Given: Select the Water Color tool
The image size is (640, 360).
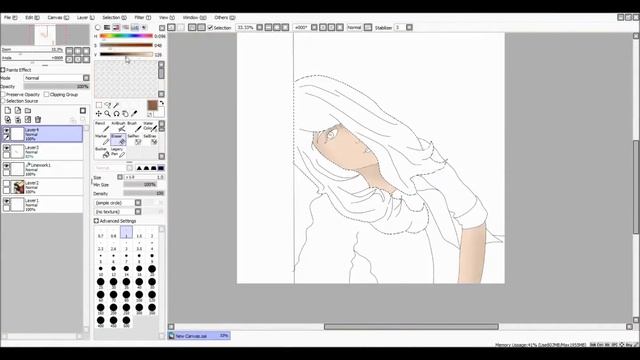Looking at the screenshot, I should (149, 127).
